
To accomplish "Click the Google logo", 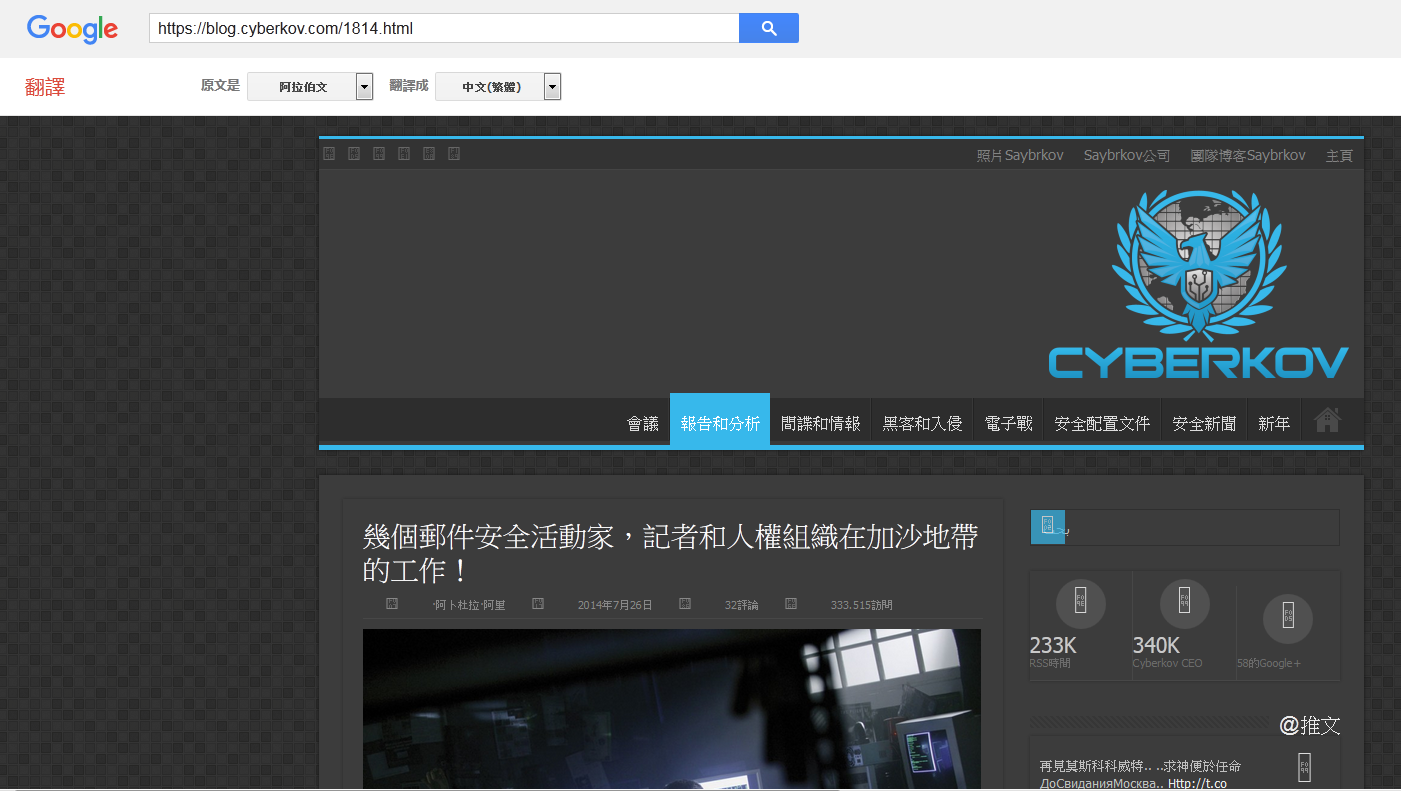I will (x=72, y=29).
